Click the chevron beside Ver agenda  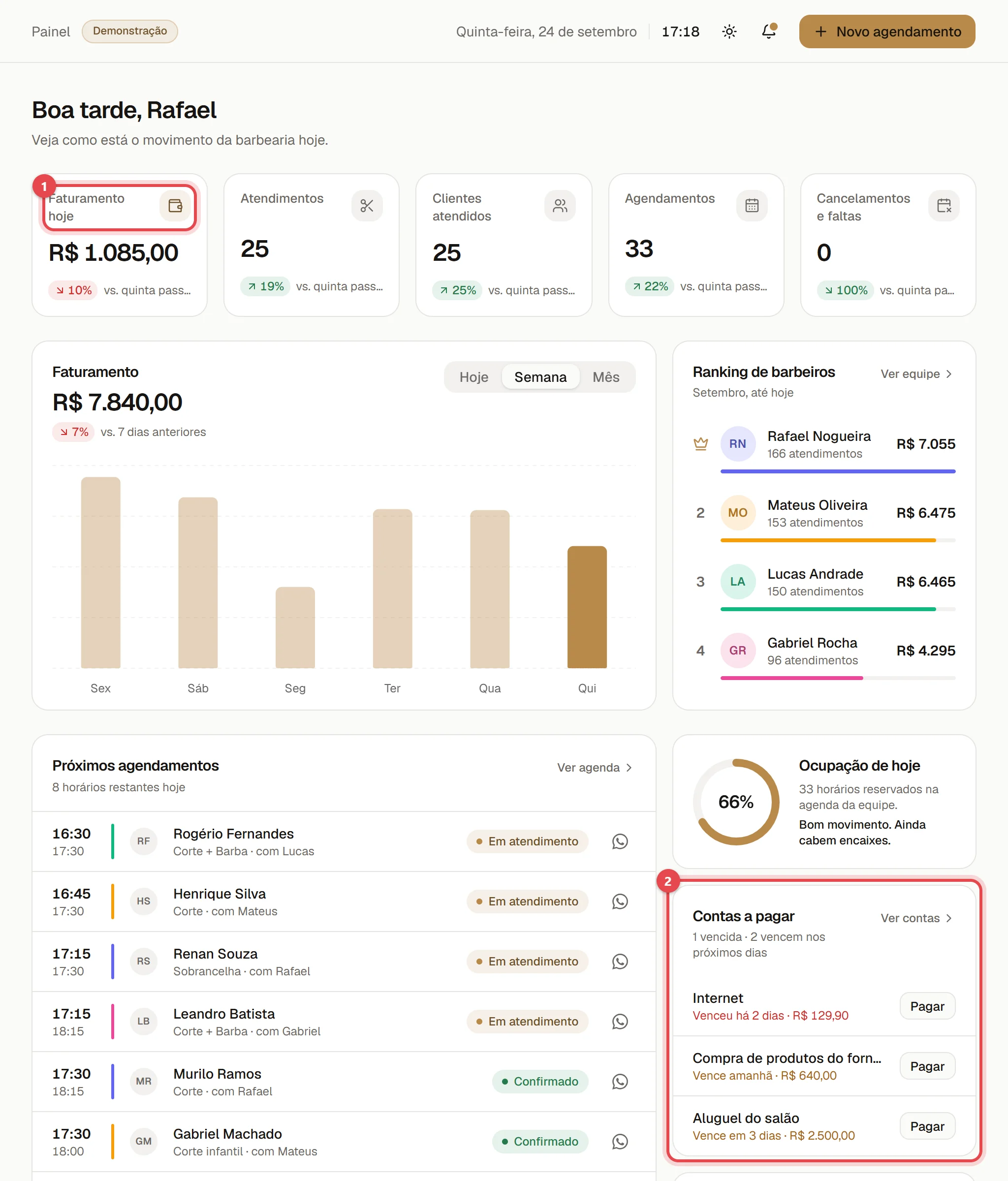coord(629,768)
